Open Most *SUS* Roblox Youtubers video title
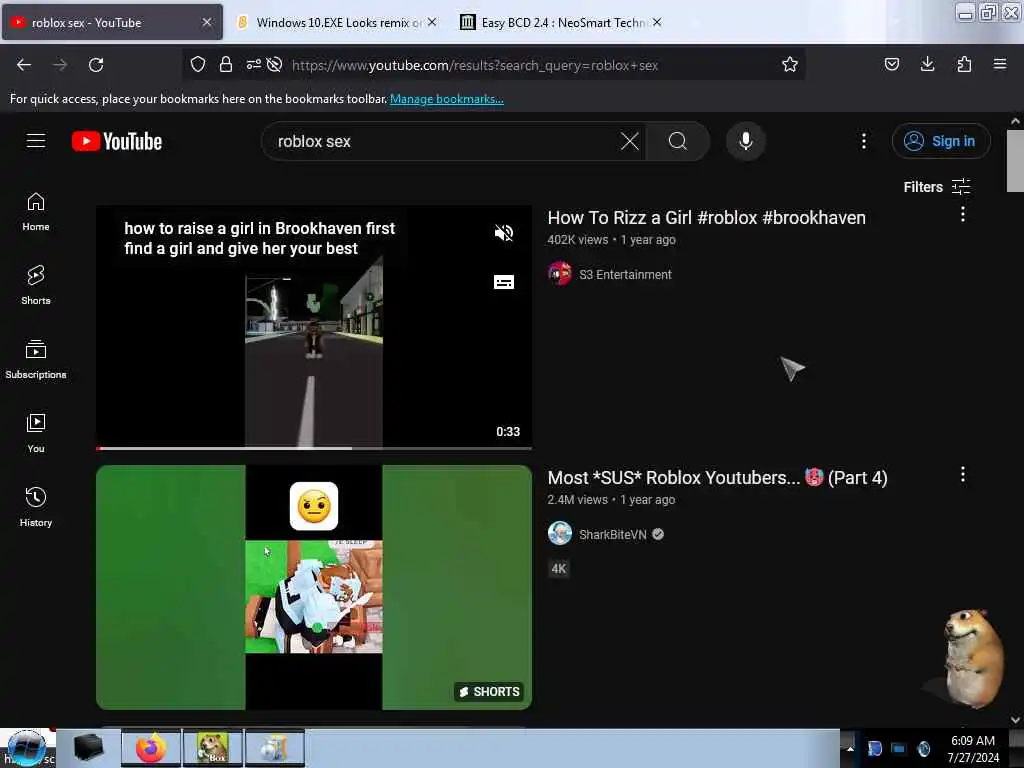The height and width of the screenshot is (768, 1024). coord(717,477)
